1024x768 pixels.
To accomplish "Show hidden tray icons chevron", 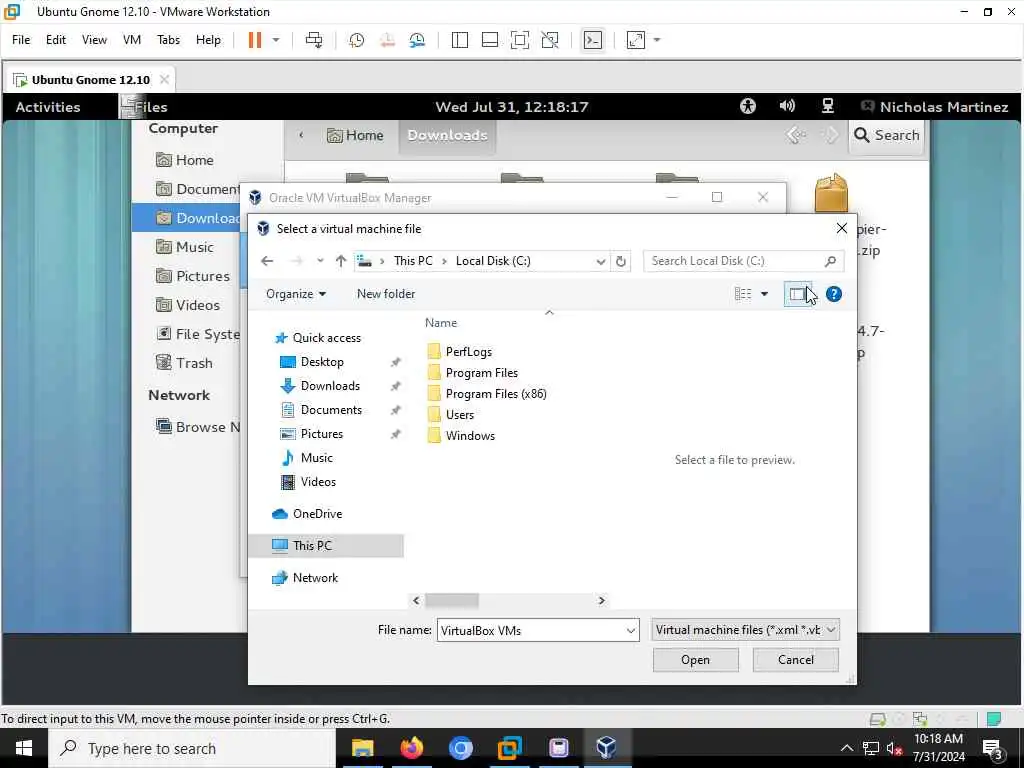I will click(x=846, y=748).
